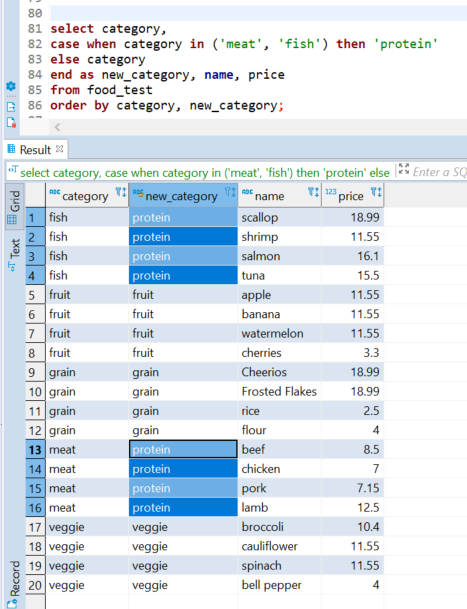Open the price column filter/sort dropdown
This screenshot has height=609, width=467.
[x=376, y=192]
